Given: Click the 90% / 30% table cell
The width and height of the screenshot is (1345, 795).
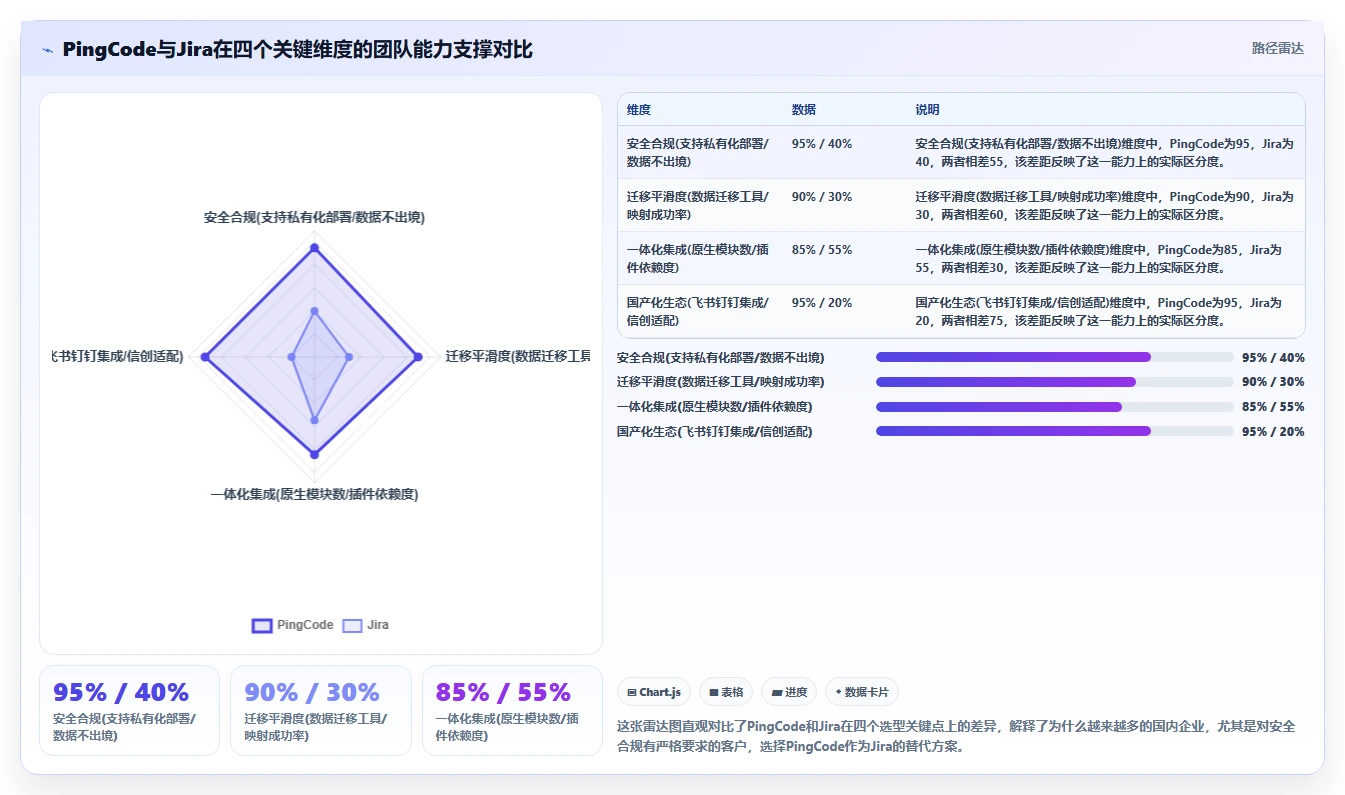Looking at the screenshot, I should tap(822, 197).
